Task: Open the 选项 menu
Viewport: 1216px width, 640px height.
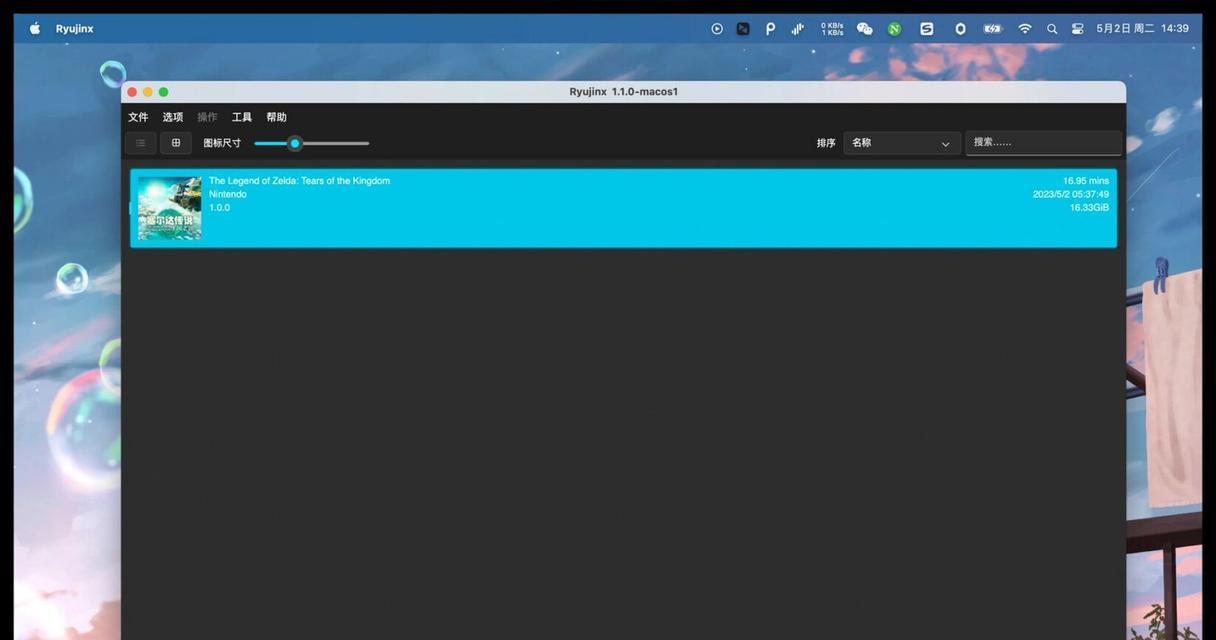Action: (173, 117)
